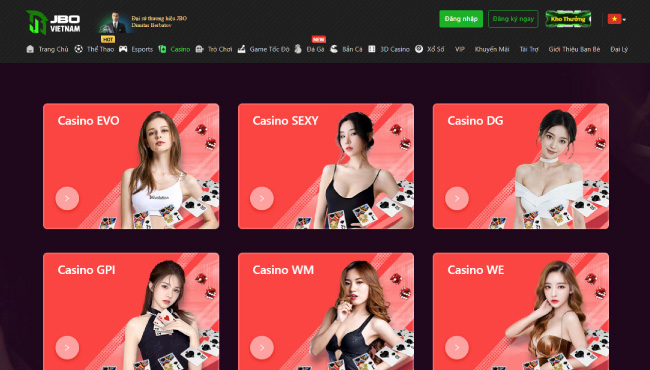Open the language dropdown arrow

click(624, 19)
